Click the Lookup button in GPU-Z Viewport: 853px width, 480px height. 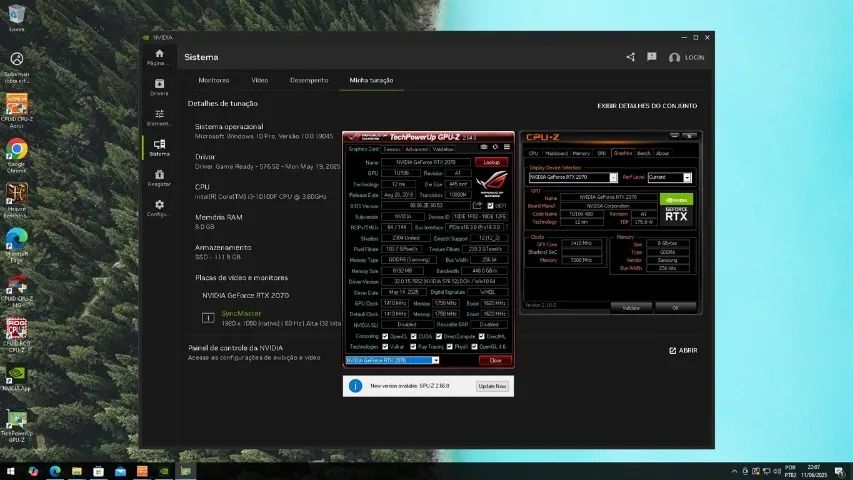coord(490,161)
